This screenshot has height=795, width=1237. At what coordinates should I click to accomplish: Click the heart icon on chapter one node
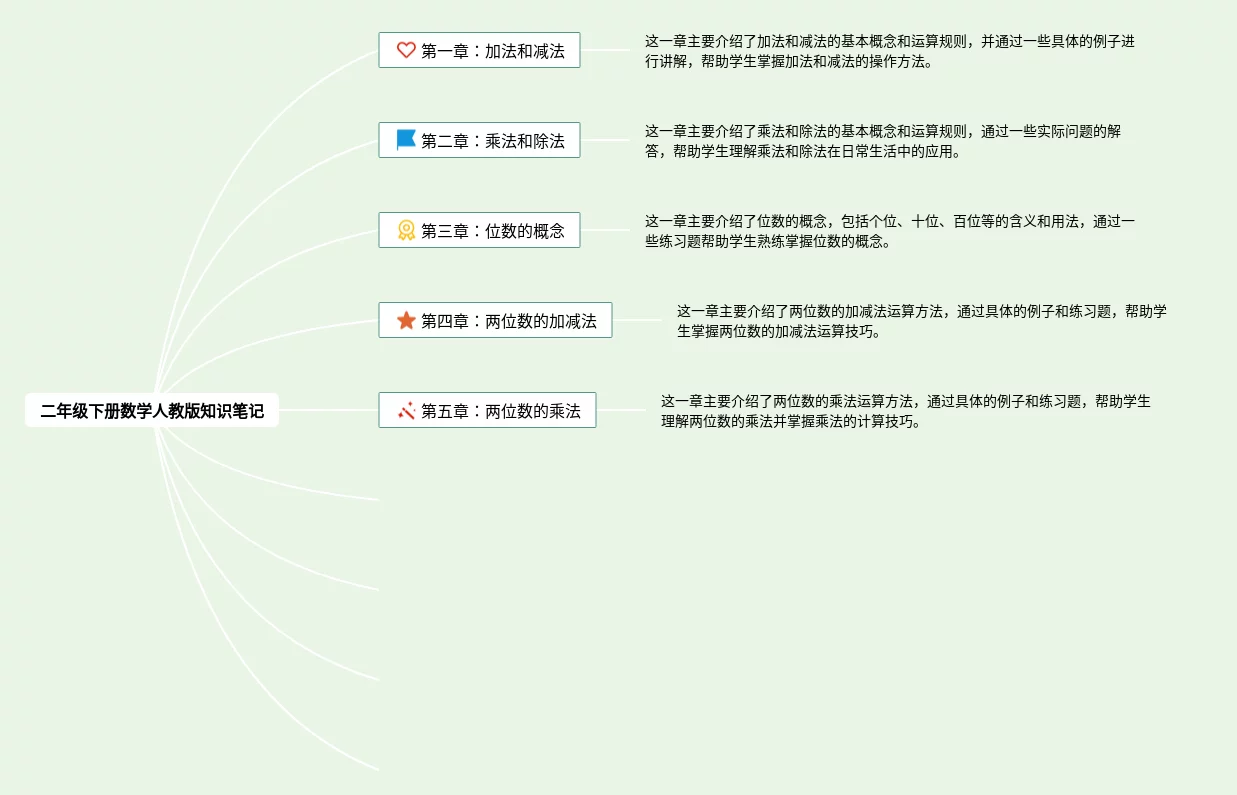(406, 50)
